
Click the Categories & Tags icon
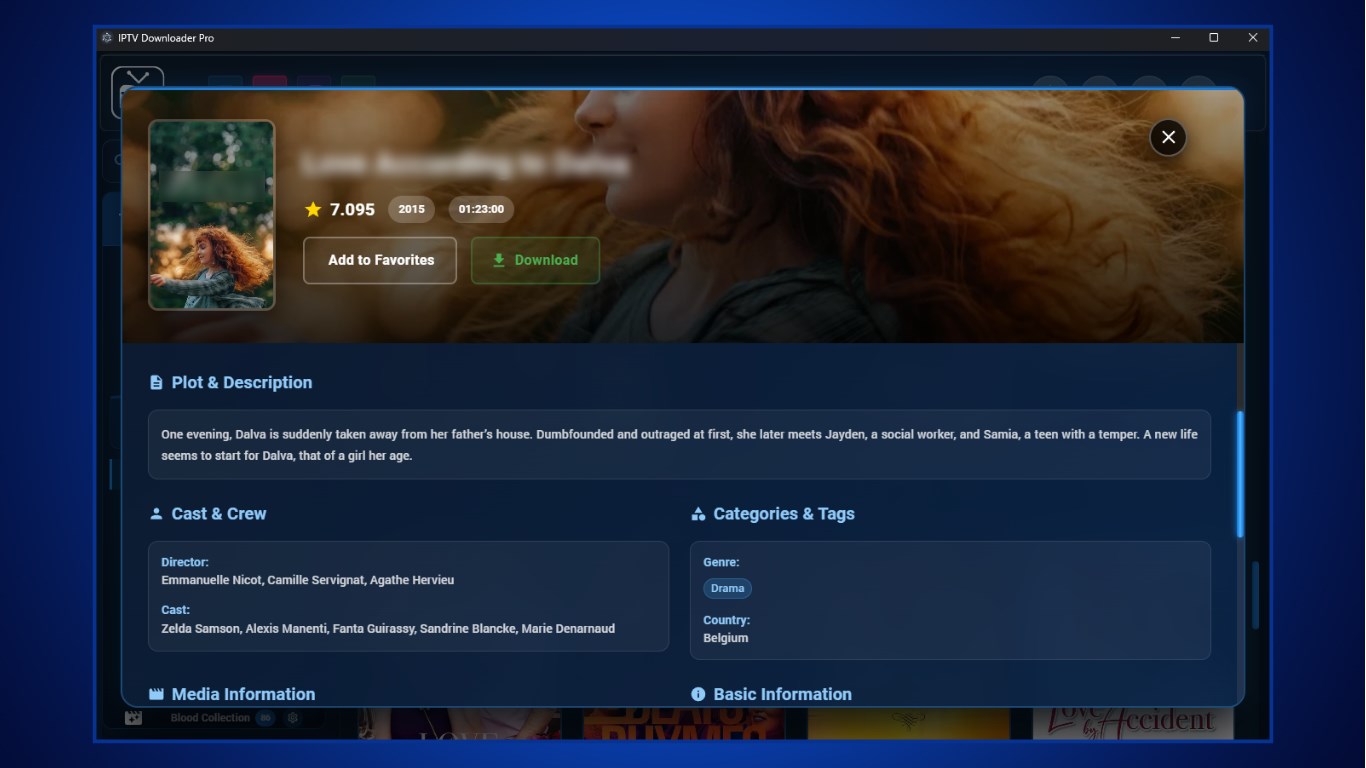point(697,512)
